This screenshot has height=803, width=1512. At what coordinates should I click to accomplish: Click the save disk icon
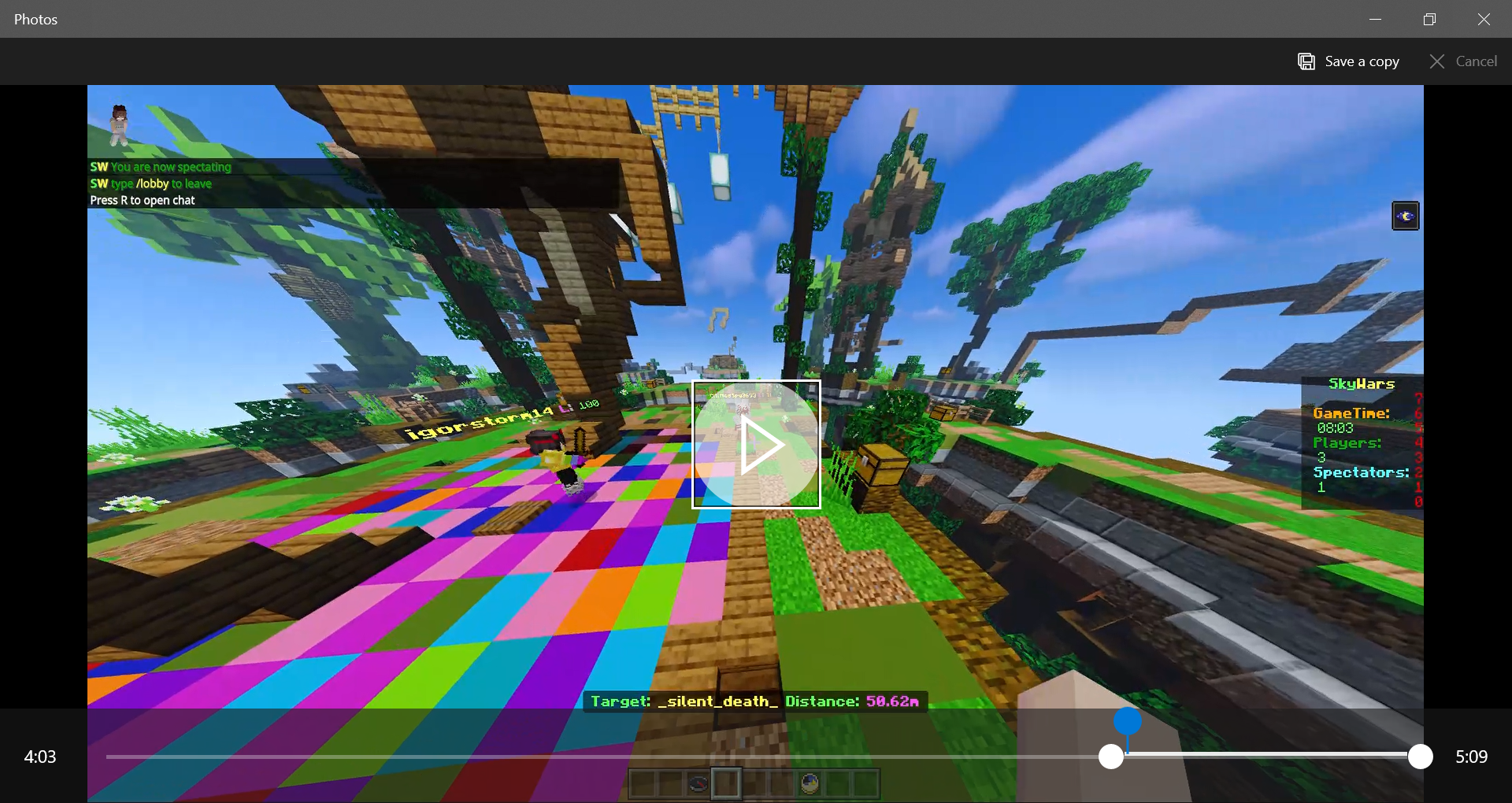(x=1306, y=61)
